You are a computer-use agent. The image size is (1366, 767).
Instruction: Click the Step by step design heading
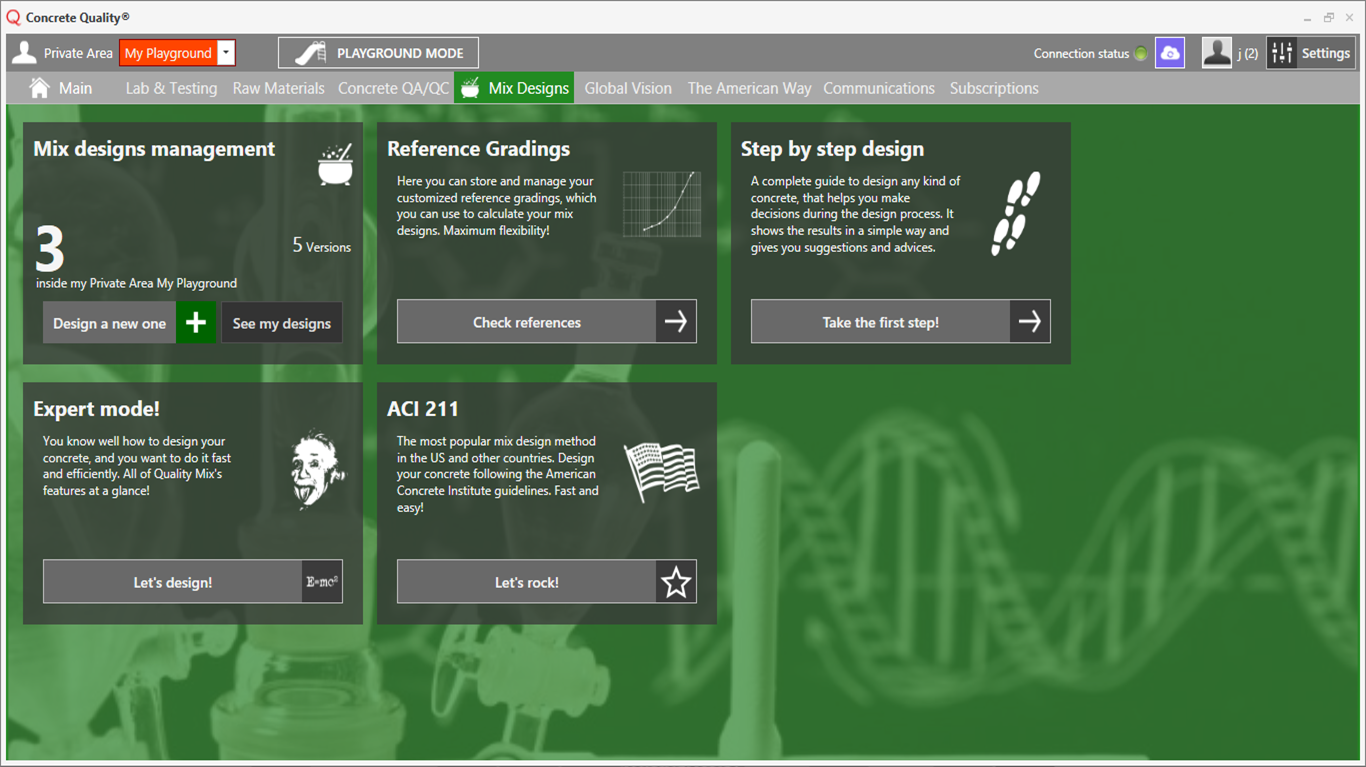tap(832, 149)
